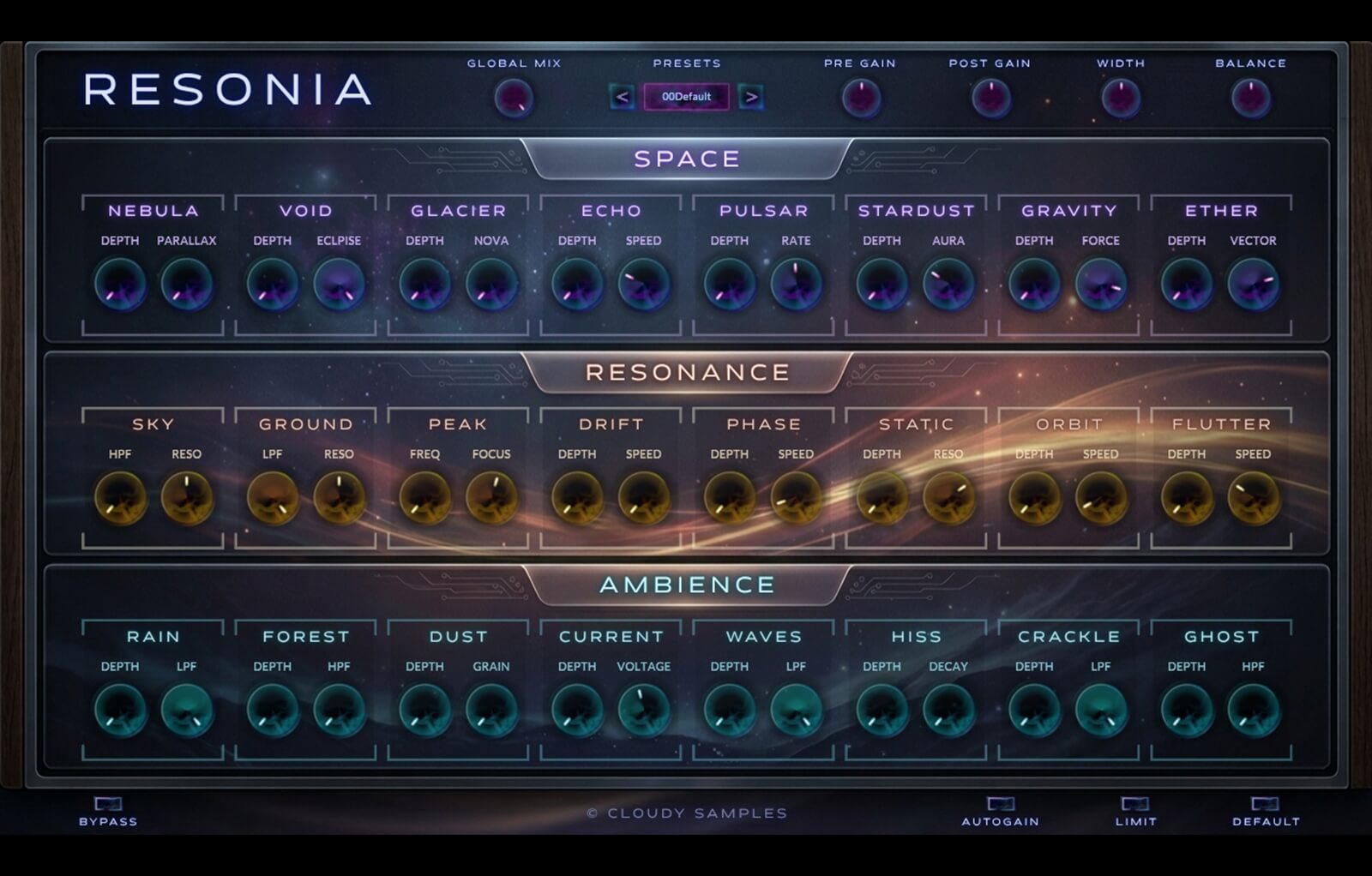Open the 00Default preset selector
This screenshot has width=1372, height=876.
[x=687, y=97]
